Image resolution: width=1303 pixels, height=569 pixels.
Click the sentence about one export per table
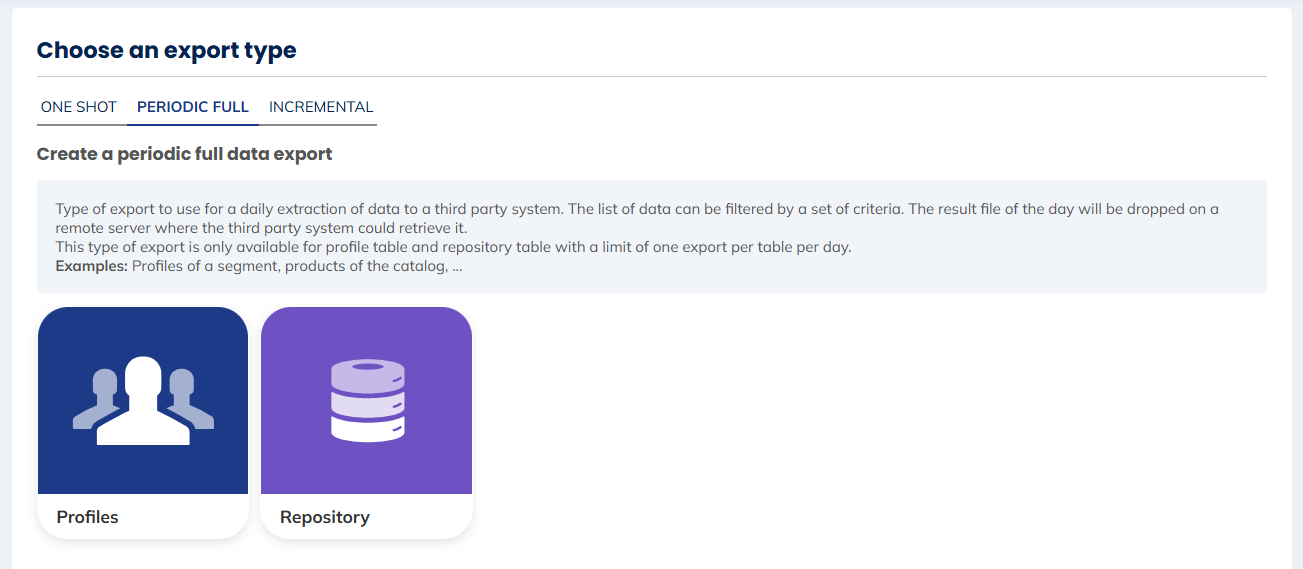click(x=453, y=247)
